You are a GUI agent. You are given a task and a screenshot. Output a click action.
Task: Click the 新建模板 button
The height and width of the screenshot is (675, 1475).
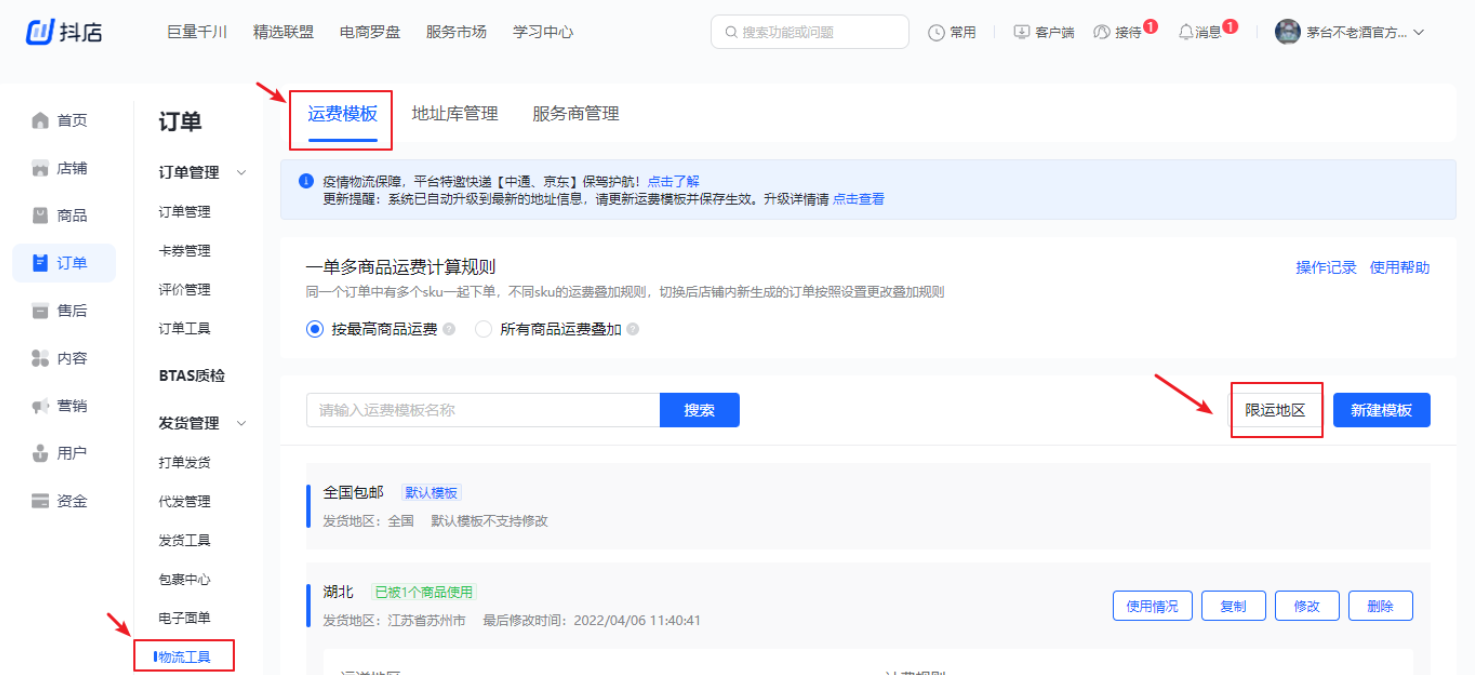coord(1381,410)
